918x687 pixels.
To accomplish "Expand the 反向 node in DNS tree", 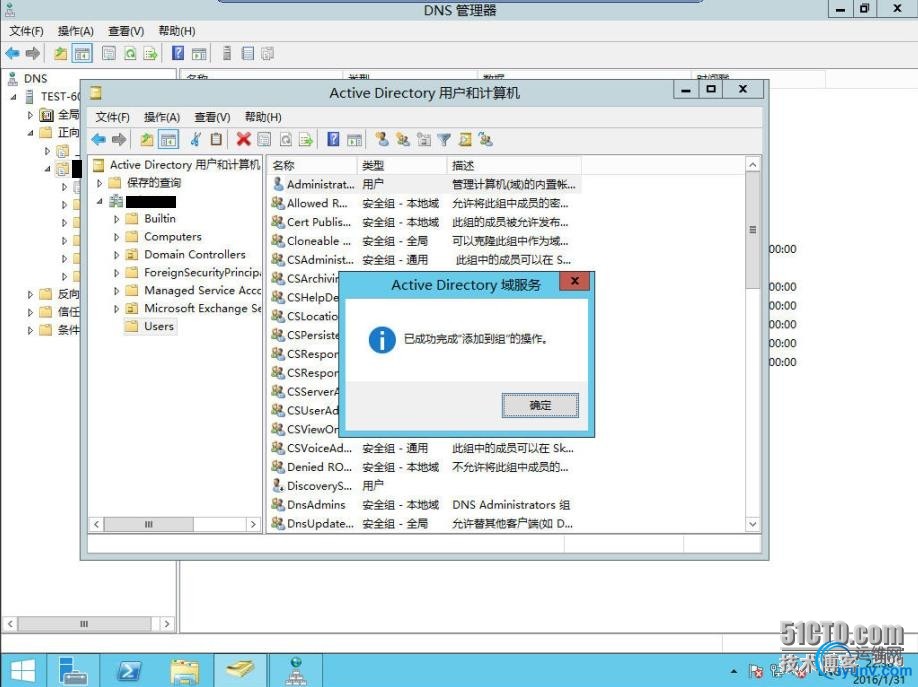I will coord(30,295).
